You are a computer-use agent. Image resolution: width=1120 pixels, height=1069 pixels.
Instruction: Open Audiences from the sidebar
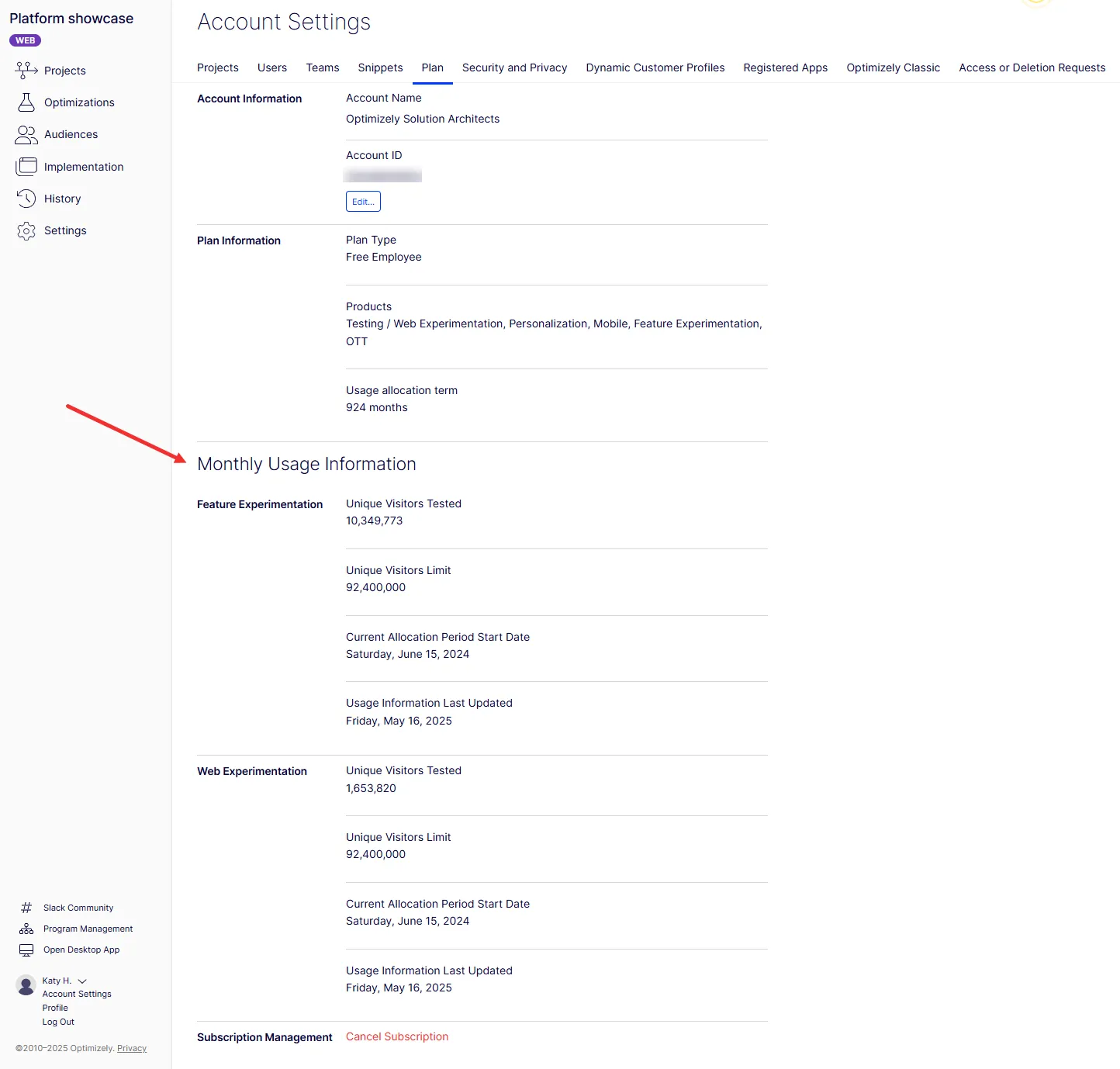pyautogui.click(x=71, y=134)
